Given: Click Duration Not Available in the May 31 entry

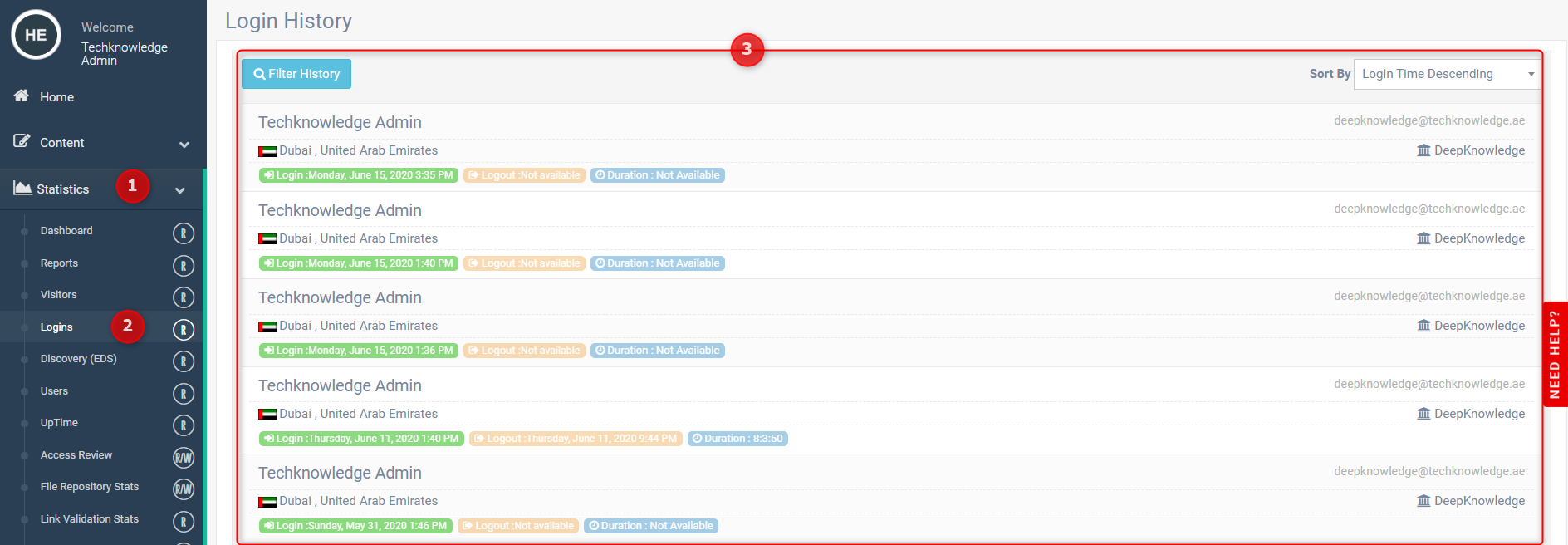Looking at the screenshot, I should (651, 526).
